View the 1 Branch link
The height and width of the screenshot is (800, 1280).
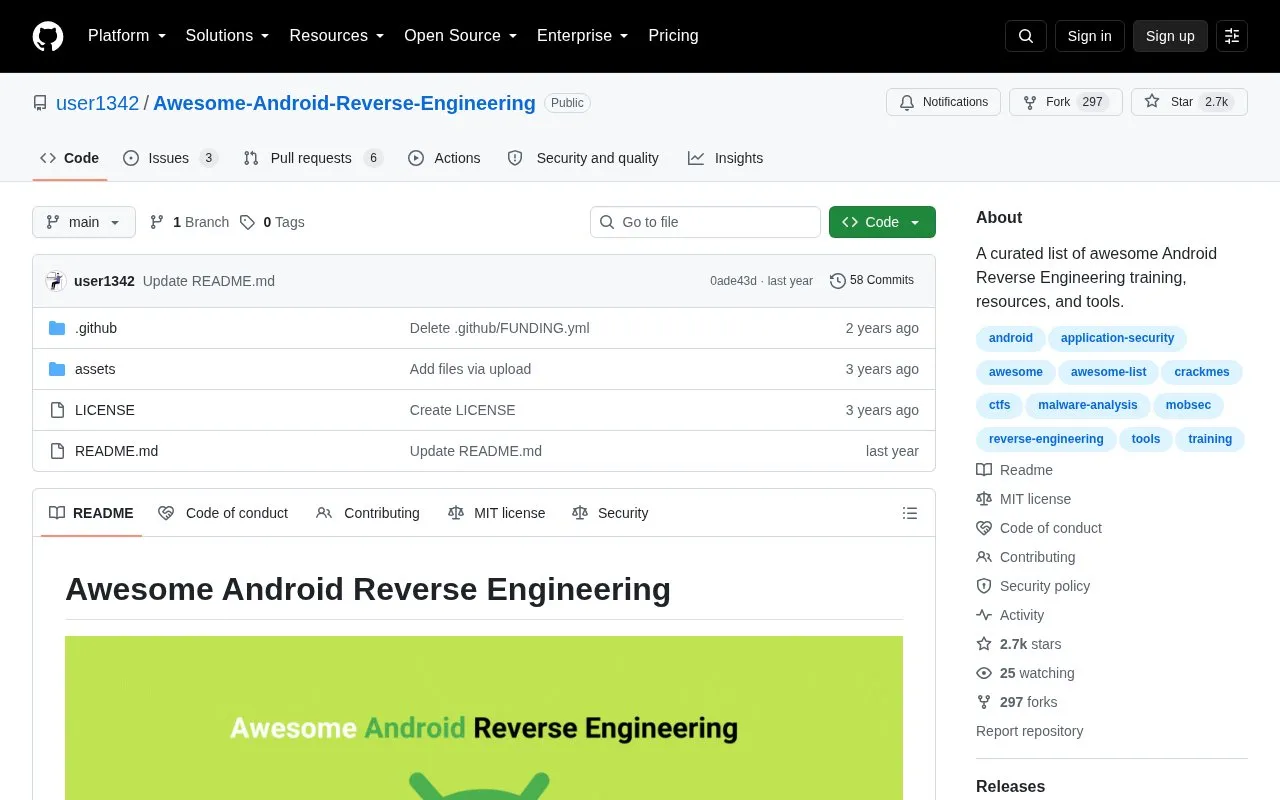tap(189, 222)
